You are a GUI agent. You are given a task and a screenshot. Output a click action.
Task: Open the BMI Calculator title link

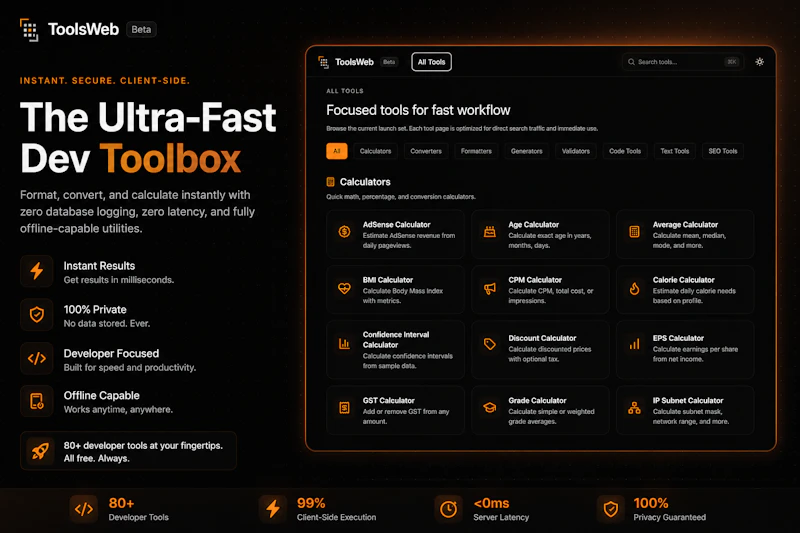point(388,280)
